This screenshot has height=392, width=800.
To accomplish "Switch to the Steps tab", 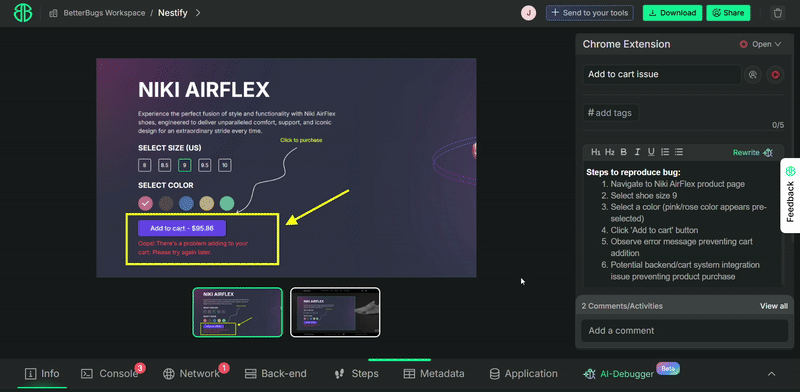I will pos(356,374).
